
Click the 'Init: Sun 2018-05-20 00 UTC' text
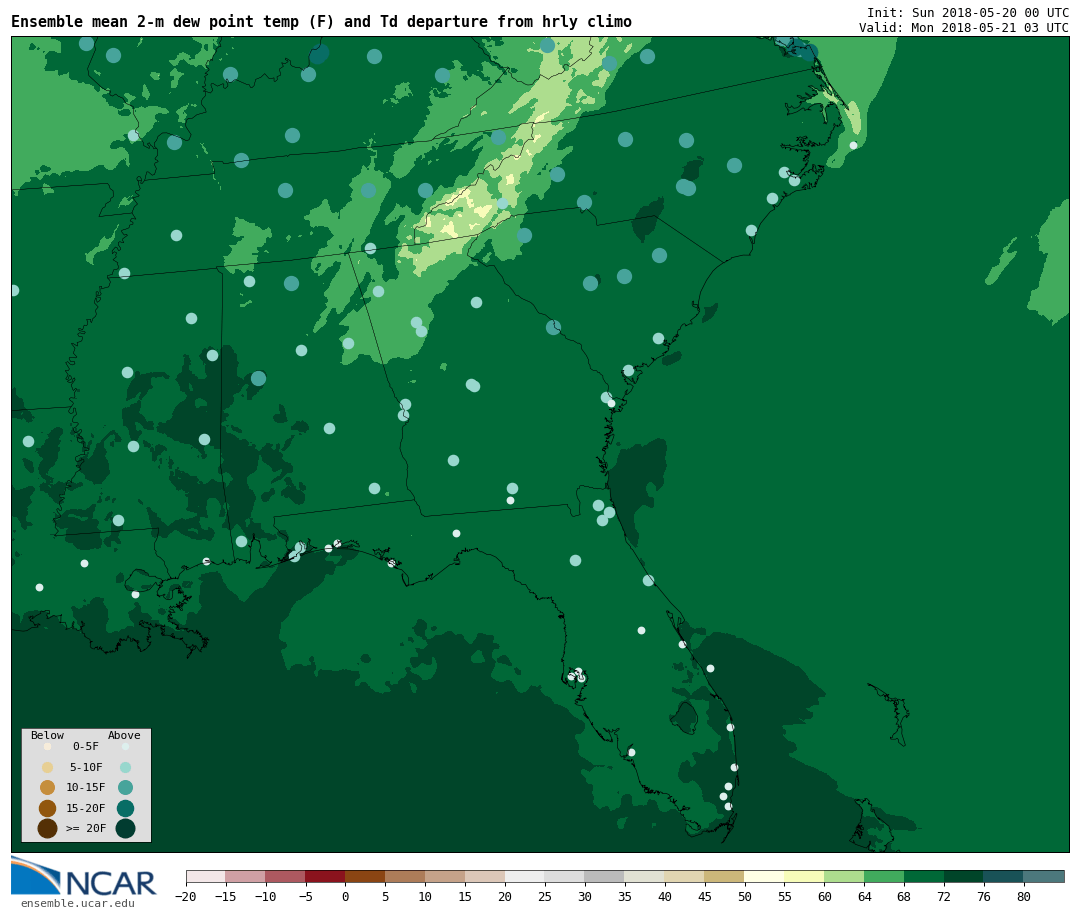[x=968, y=12]
